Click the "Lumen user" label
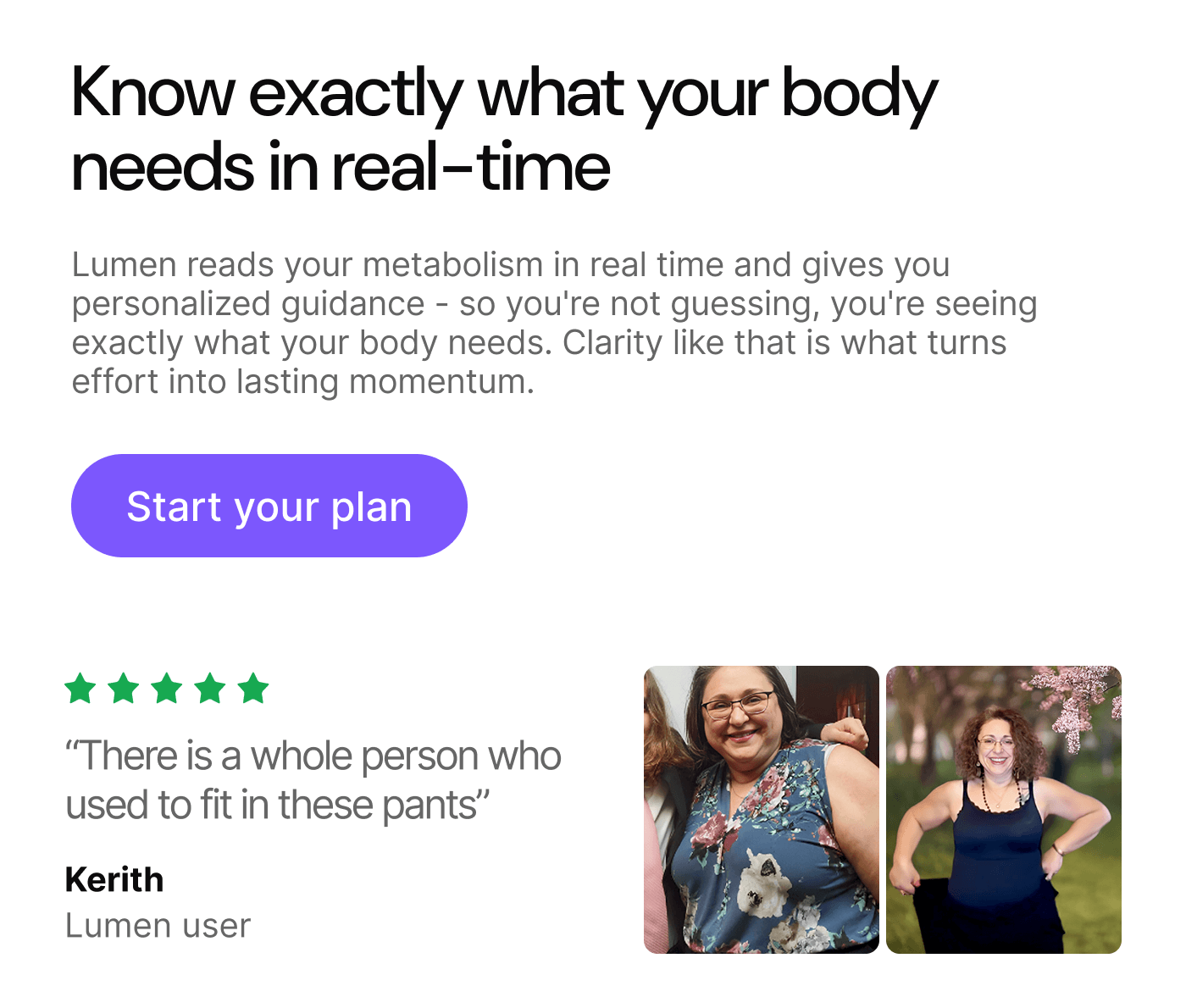 click(x=158, y=926)
